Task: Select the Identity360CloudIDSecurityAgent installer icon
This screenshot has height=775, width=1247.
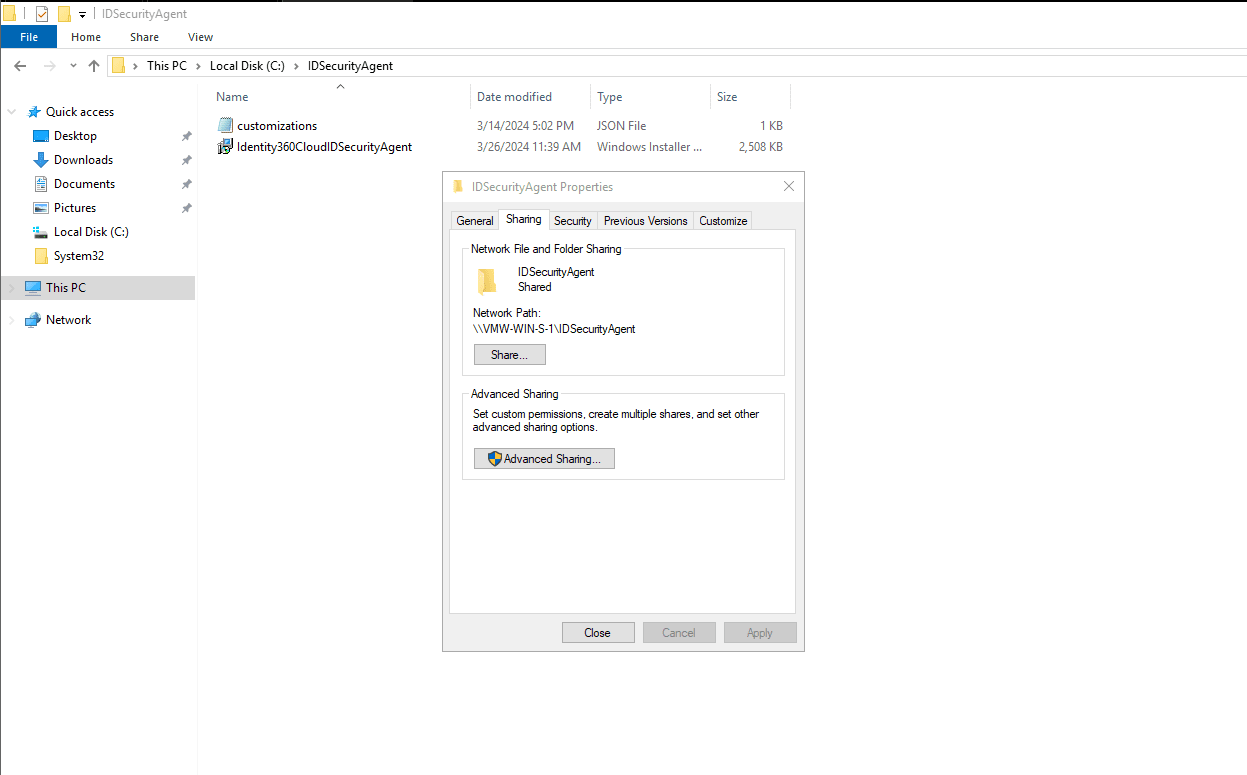Action: point(225,147)
